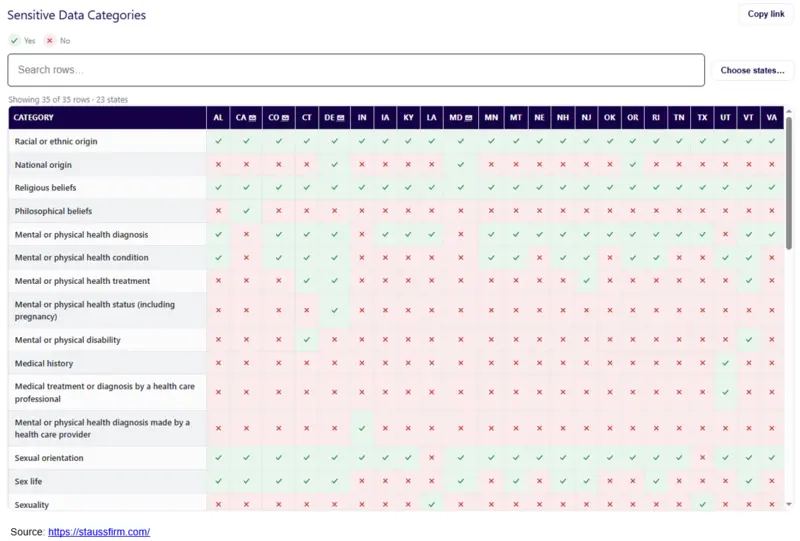Click the checkmark for Philosophical beliefs under CA
Viewport: 800px width, 541px height.
246,211
